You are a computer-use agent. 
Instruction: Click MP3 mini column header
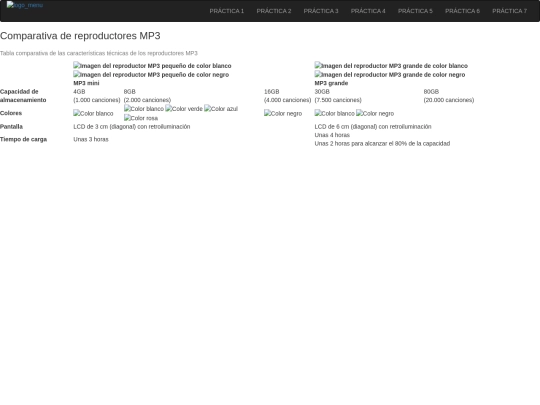pos(86,83)
